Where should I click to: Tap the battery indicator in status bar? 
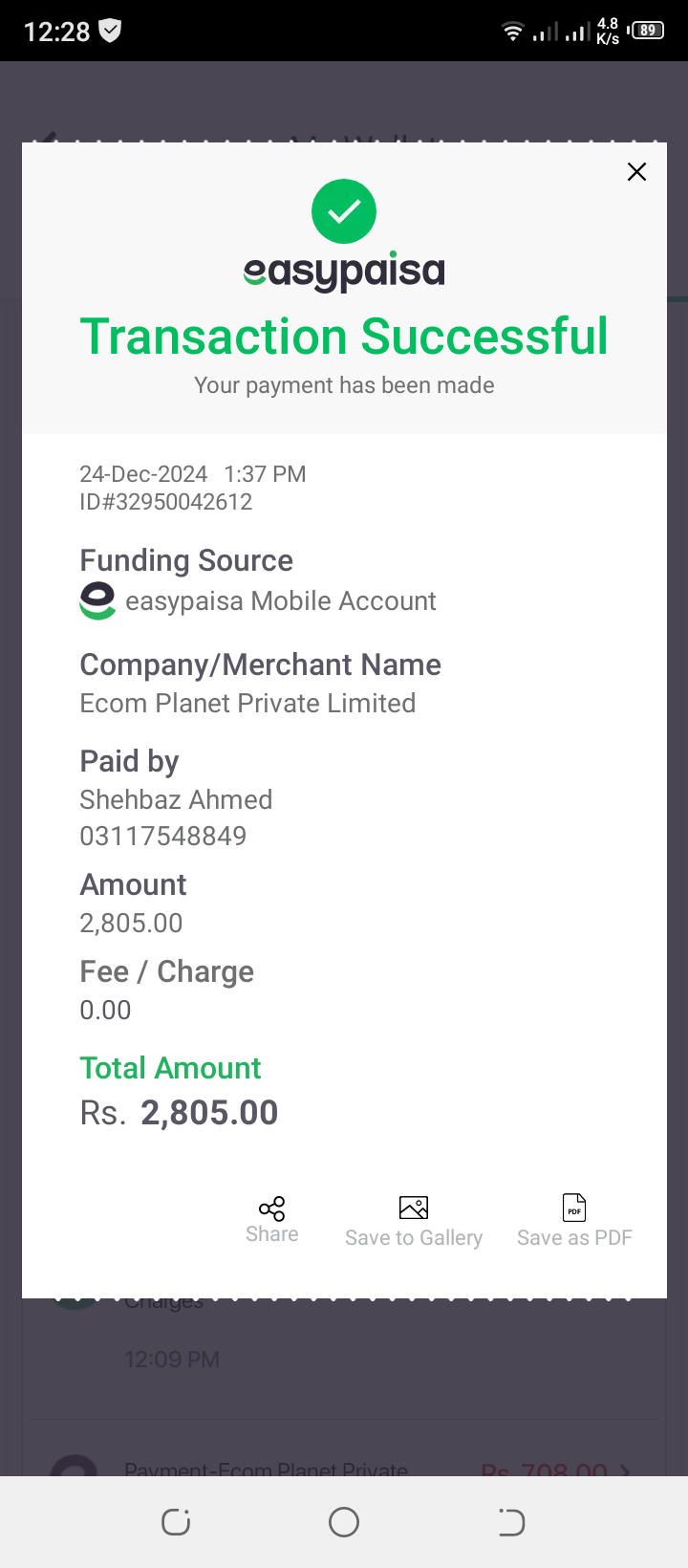[x=647, y=31]
